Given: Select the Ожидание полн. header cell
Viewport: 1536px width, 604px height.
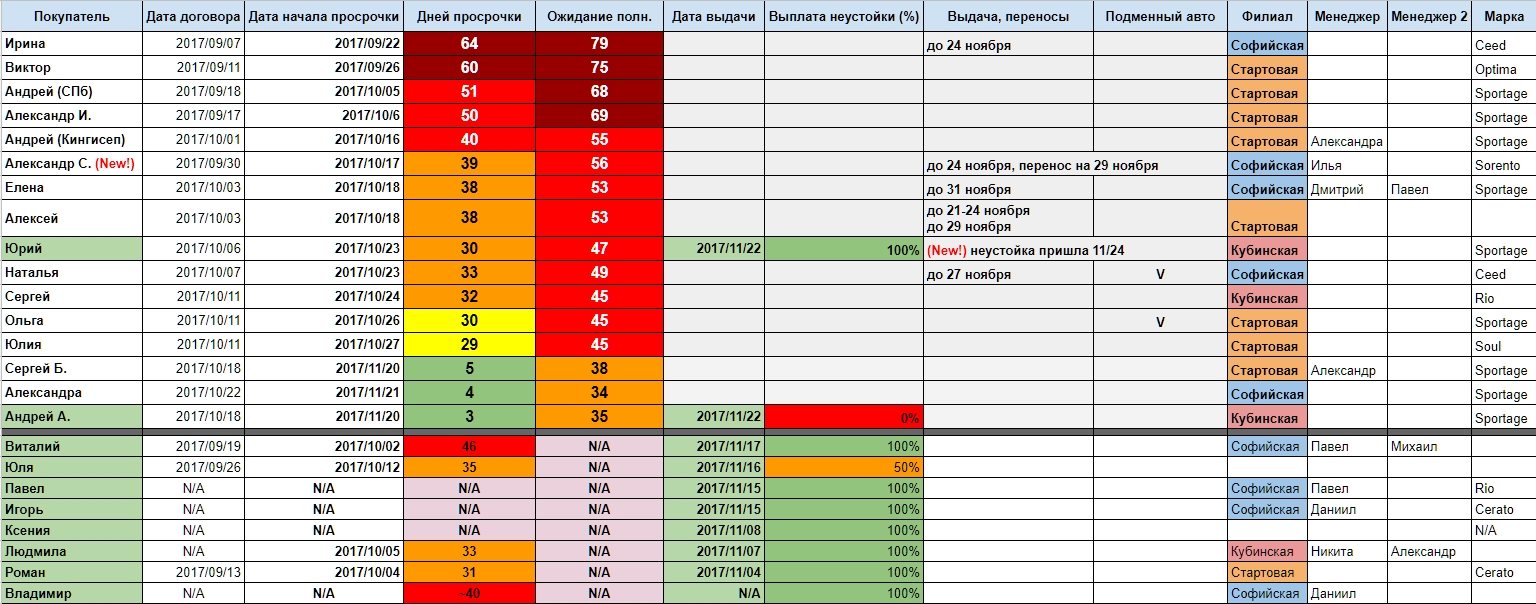Looking at the screenshot, I should [x=599, y=17].
